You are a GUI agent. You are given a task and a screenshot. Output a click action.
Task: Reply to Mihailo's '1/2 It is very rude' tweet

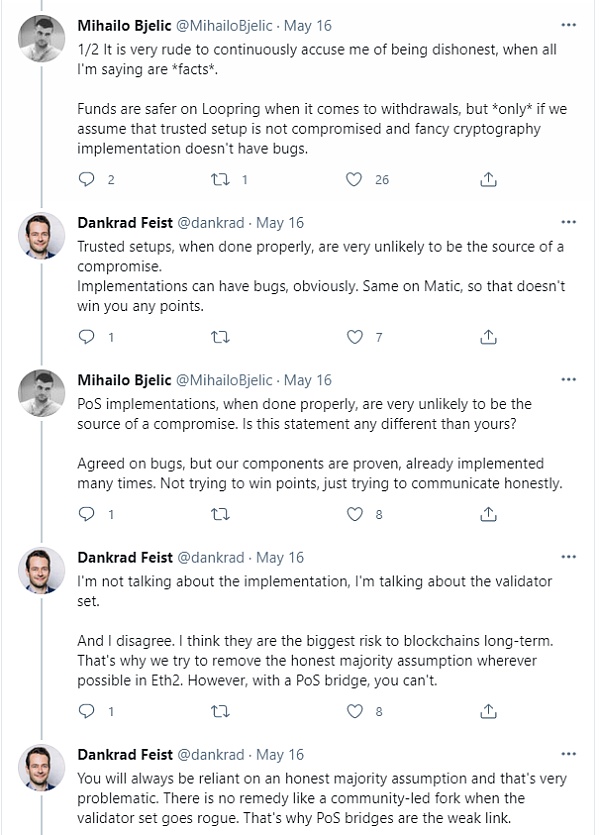[86, 180]
